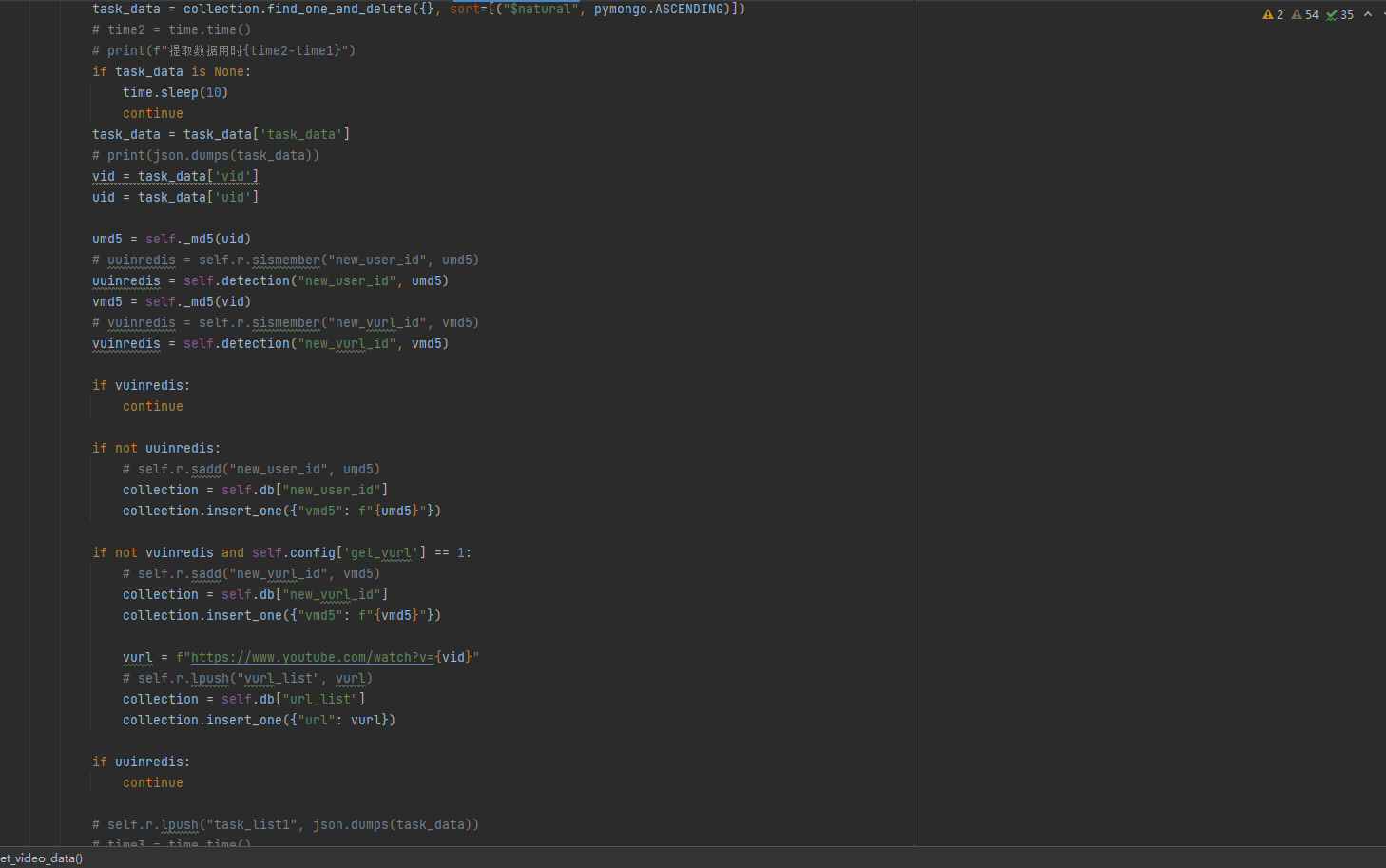This screenshot has height=868, width=1386.
Task: Click line "task_data = task_data['task_data']"
Action: 221,134
